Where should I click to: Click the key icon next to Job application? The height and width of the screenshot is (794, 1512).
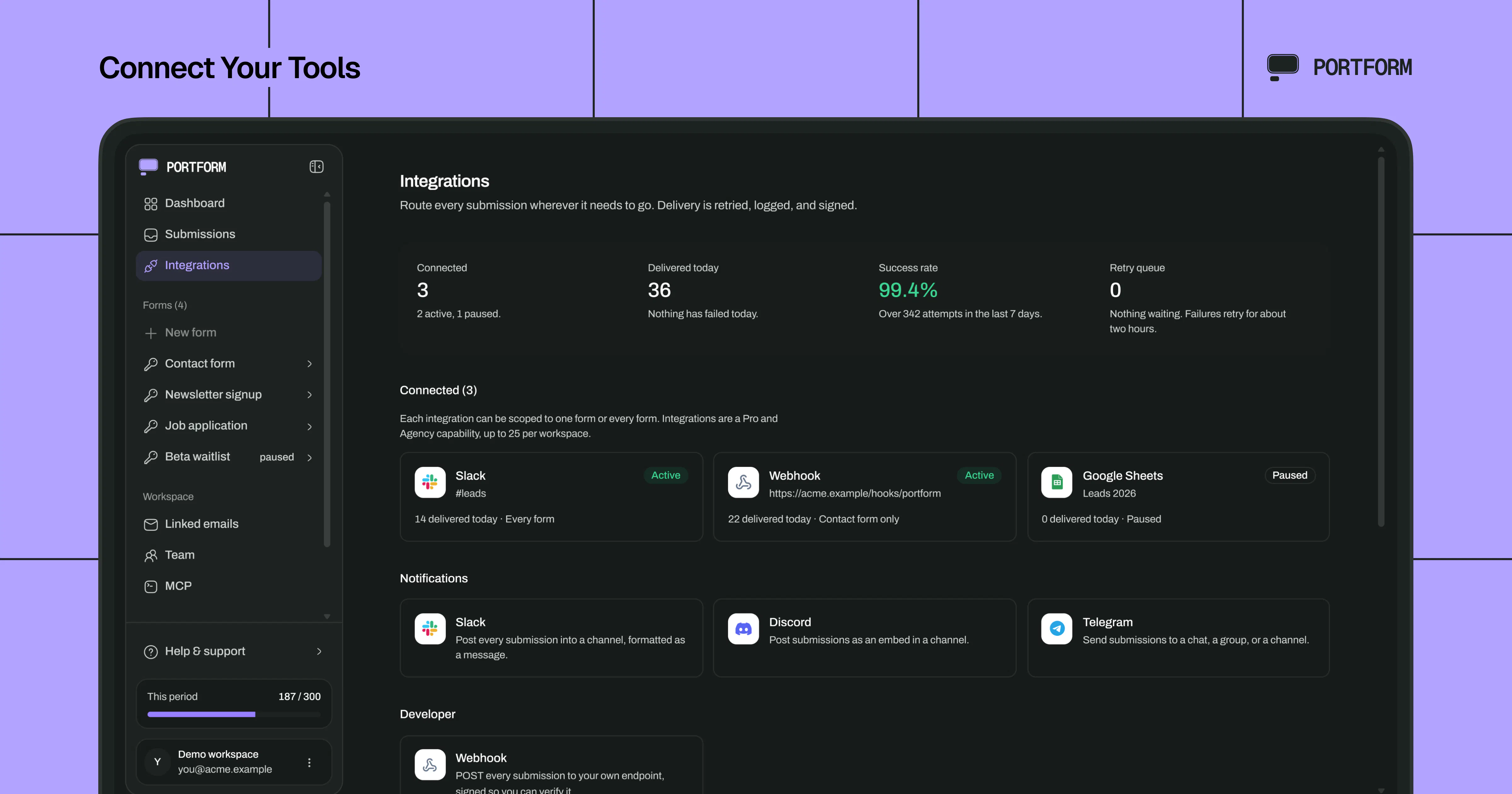point(151,426)
